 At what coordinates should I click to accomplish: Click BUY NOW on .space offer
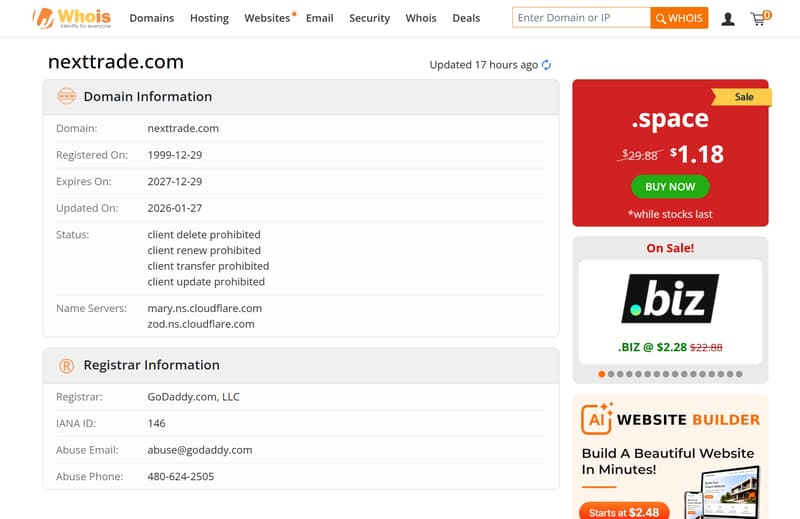pyautogui.click(x=670, y=187)
